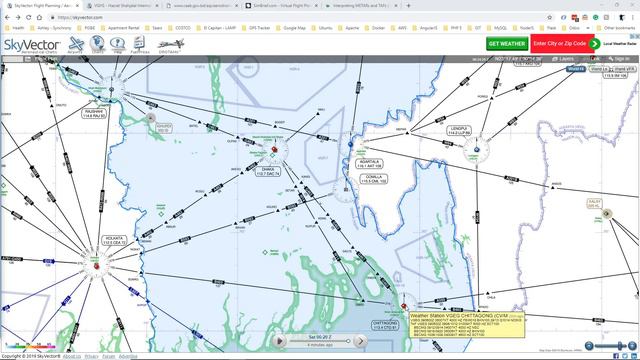Viewport: 640px width, 360px height.
Task: Select the World Hi chart tab
Action: [x=576, y=69]
